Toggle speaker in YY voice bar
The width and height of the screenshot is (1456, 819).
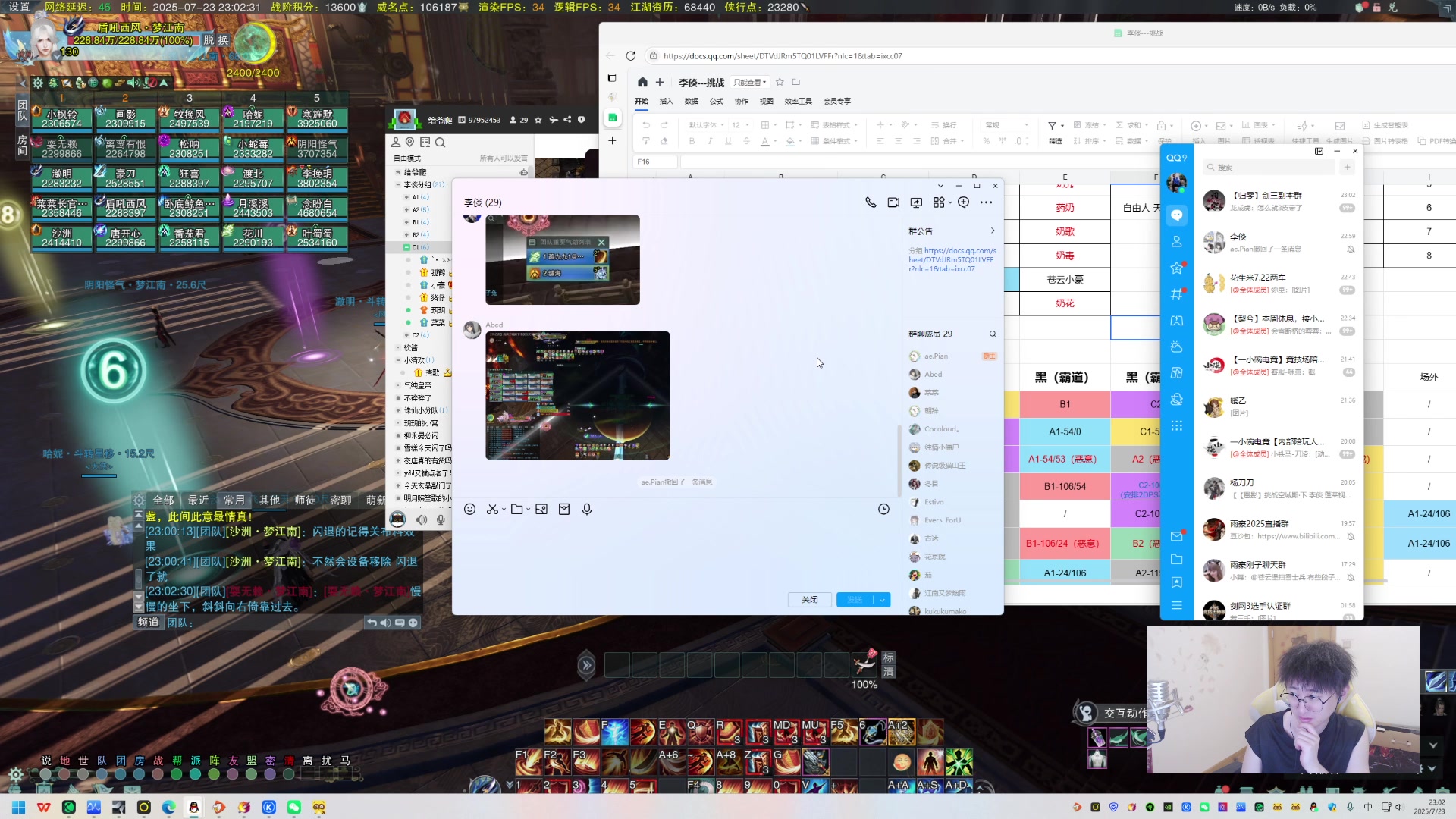[x=422, y=520]
